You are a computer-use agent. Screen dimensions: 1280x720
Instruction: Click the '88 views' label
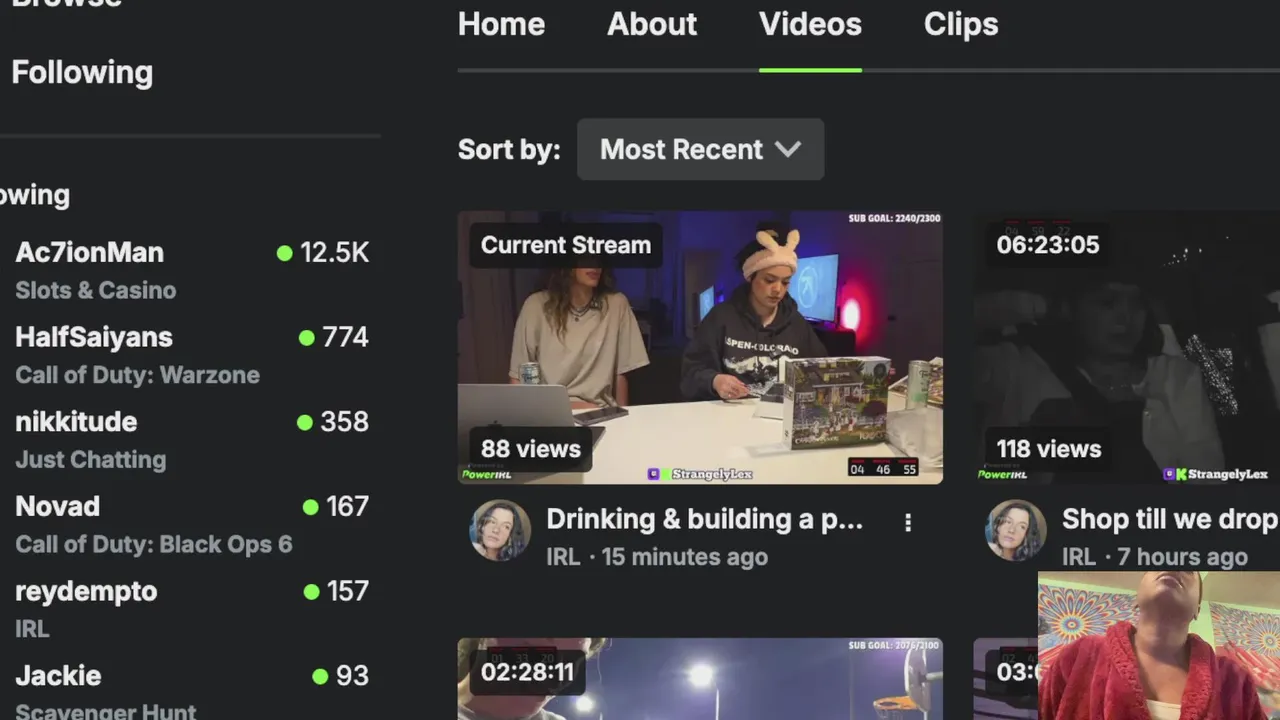point(531,449)
